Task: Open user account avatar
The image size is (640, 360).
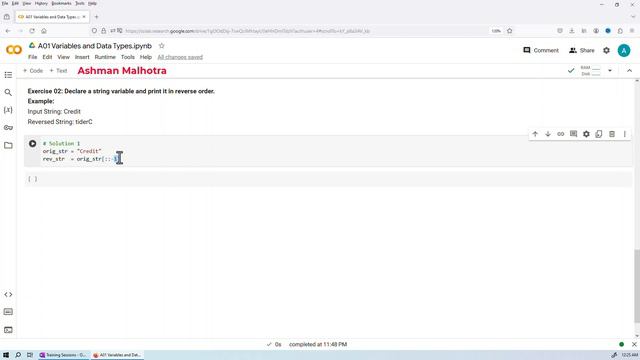Action: click(624, 50)
